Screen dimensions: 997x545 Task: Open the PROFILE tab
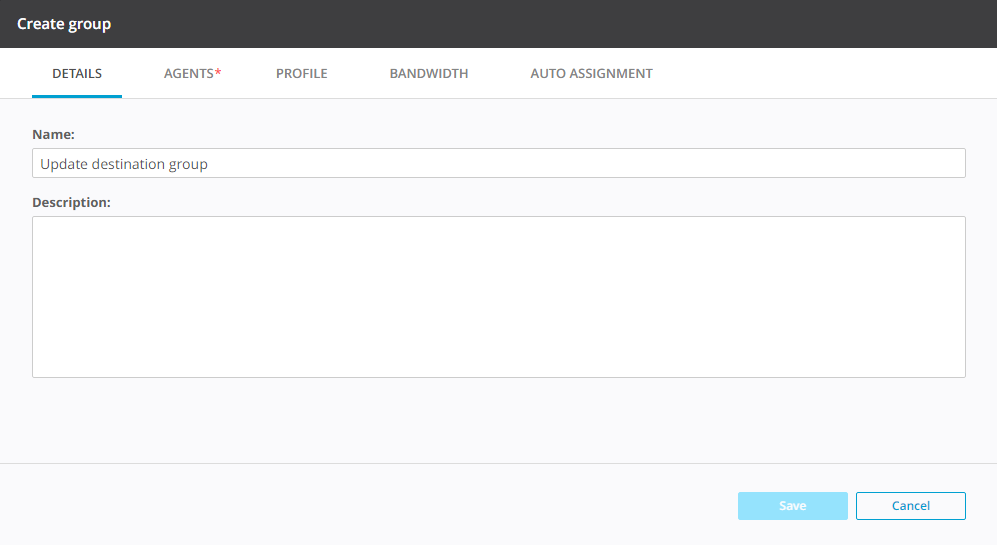coord(301,74)
